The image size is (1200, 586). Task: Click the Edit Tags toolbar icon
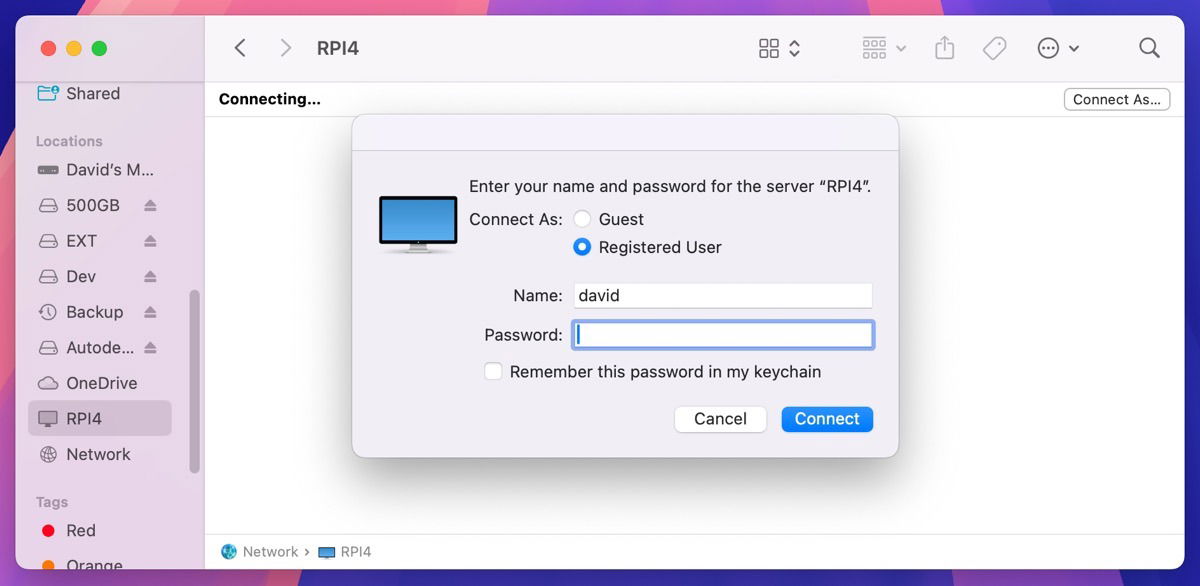994,48
